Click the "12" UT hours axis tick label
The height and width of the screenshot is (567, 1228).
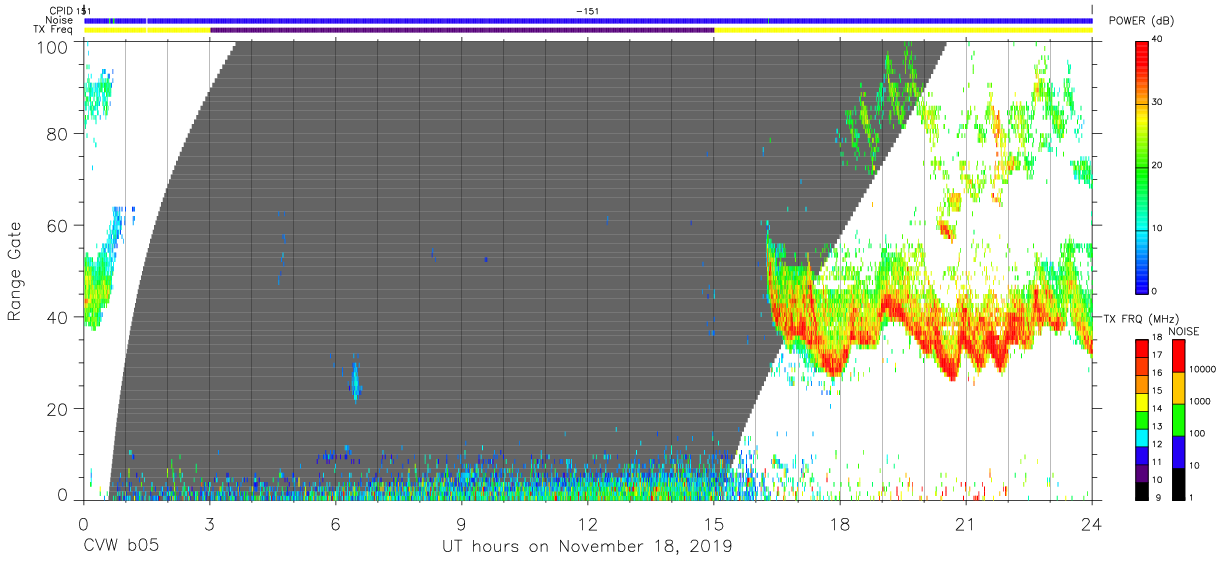(x=588, y=523)
